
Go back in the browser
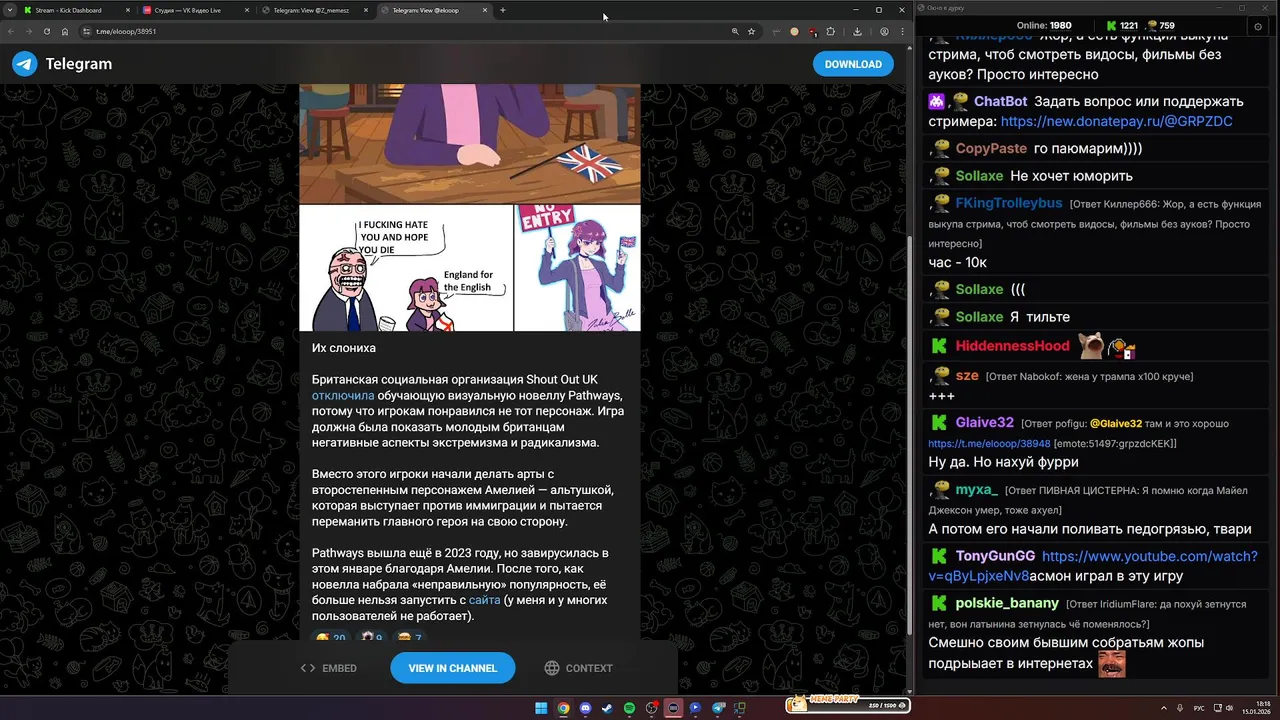[11, 31]
